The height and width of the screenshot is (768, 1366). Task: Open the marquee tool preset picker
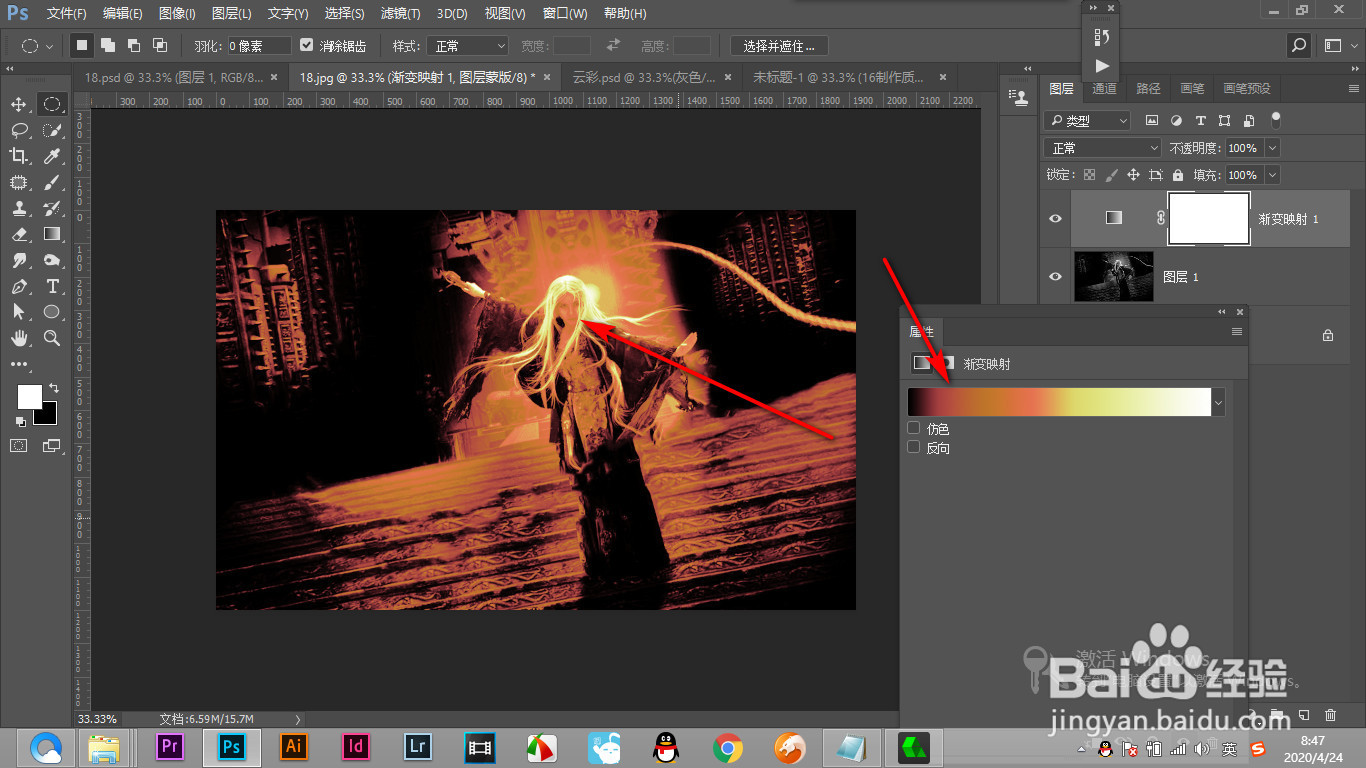point(37,46)
